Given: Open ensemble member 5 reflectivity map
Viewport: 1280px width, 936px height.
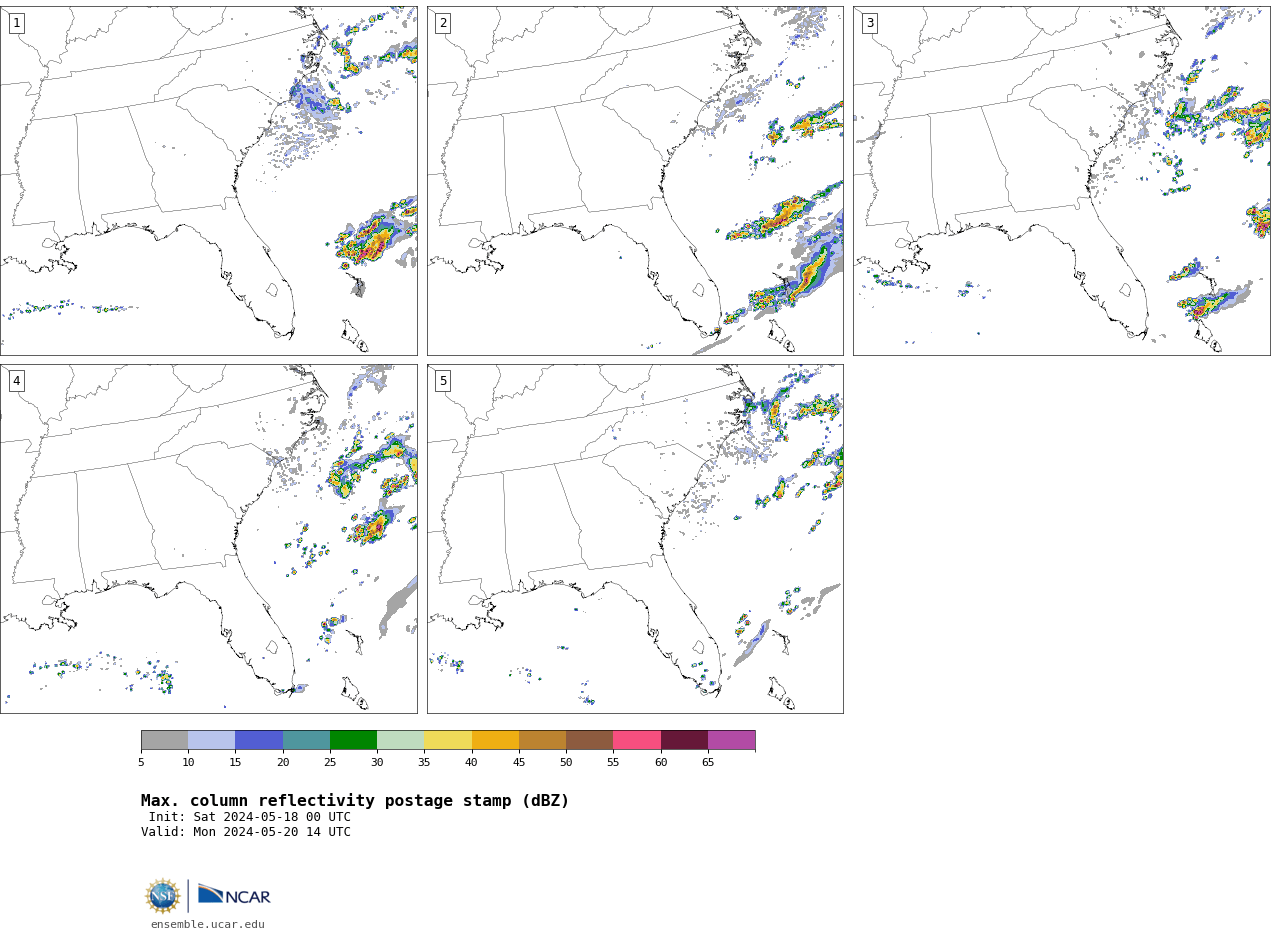Looking at the screenshot, I should pyautogui.click(x=635, y=539).
